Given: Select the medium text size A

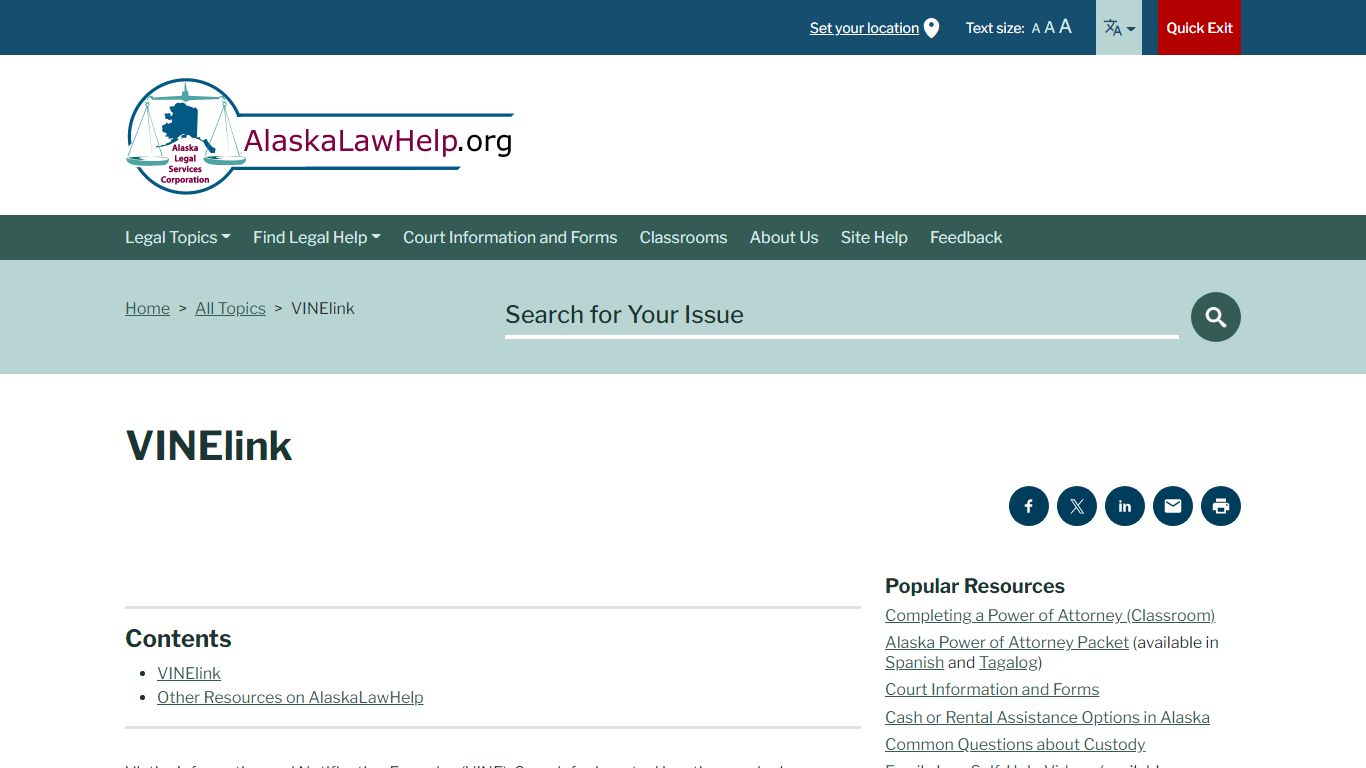Looking at the screenshot, I should [x=1049, y=28].
